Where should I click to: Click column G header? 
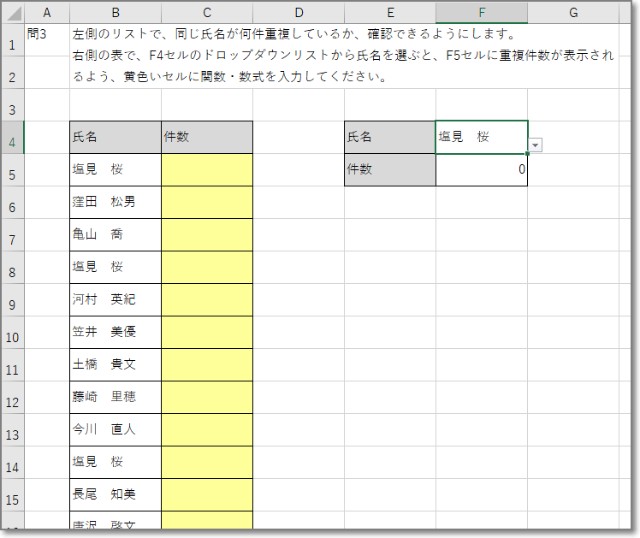pyautogui.click(x=573, y=13)
